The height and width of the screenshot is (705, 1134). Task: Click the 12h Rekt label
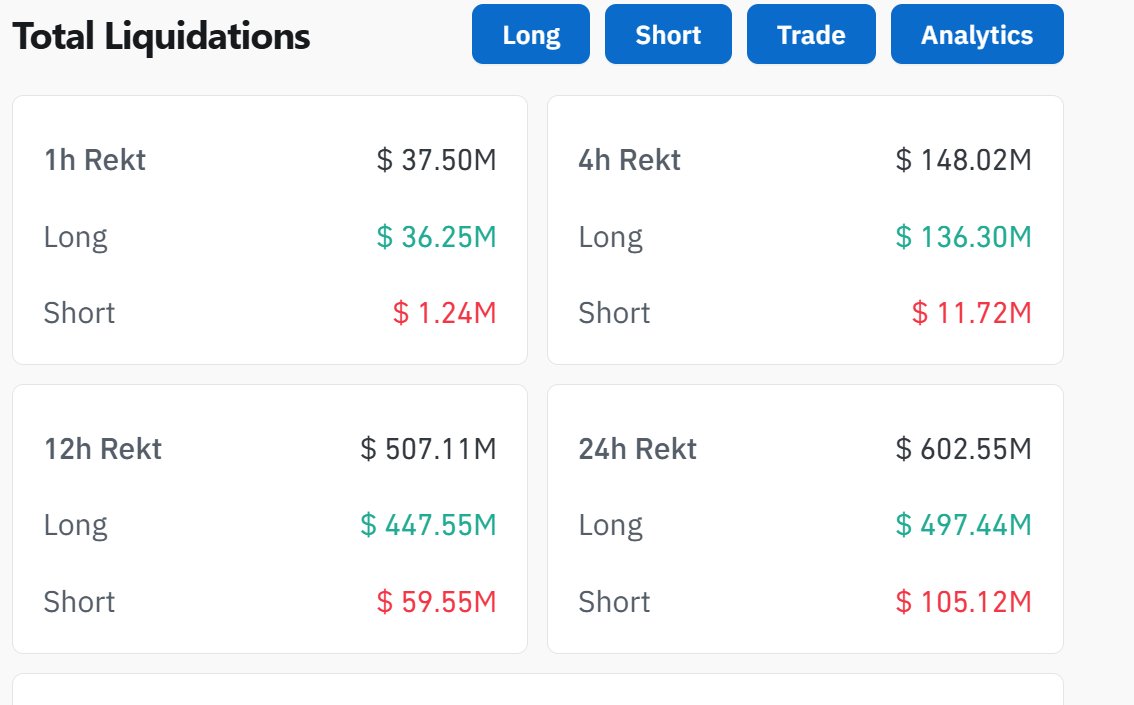pyautogui.click(x=103, y=449)
